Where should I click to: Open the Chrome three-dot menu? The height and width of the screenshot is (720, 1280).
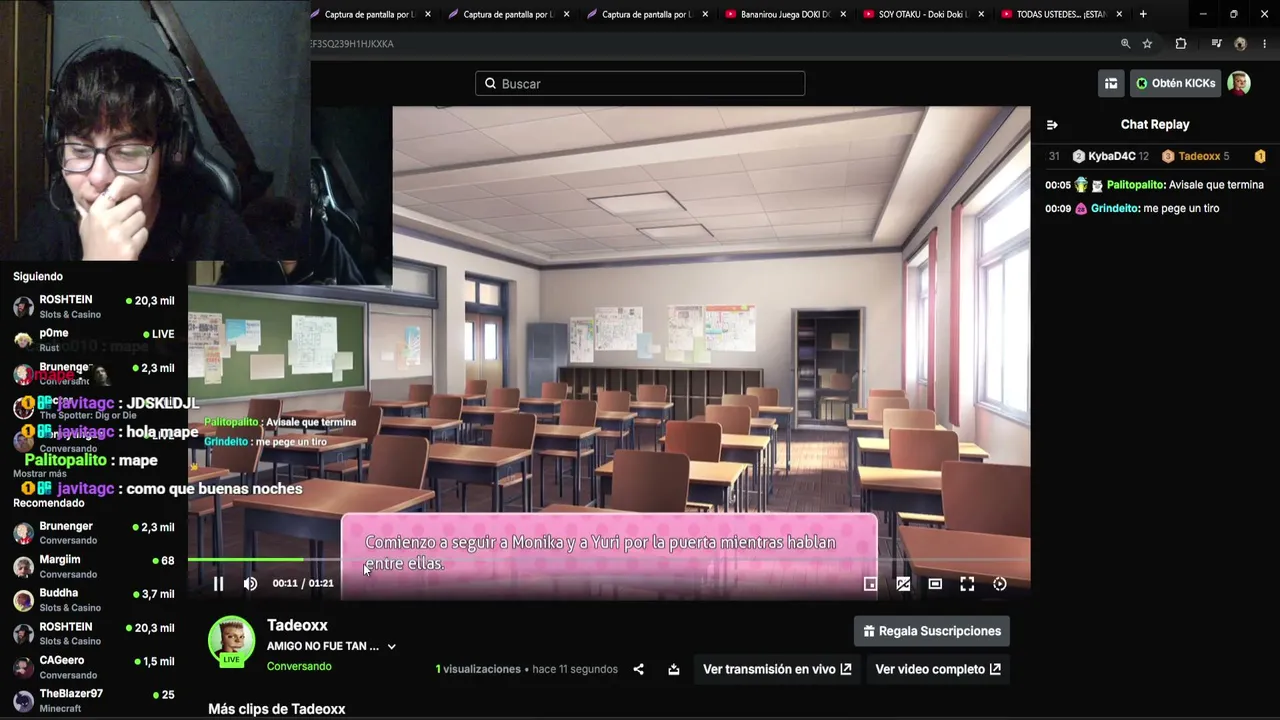(1265, 44)
